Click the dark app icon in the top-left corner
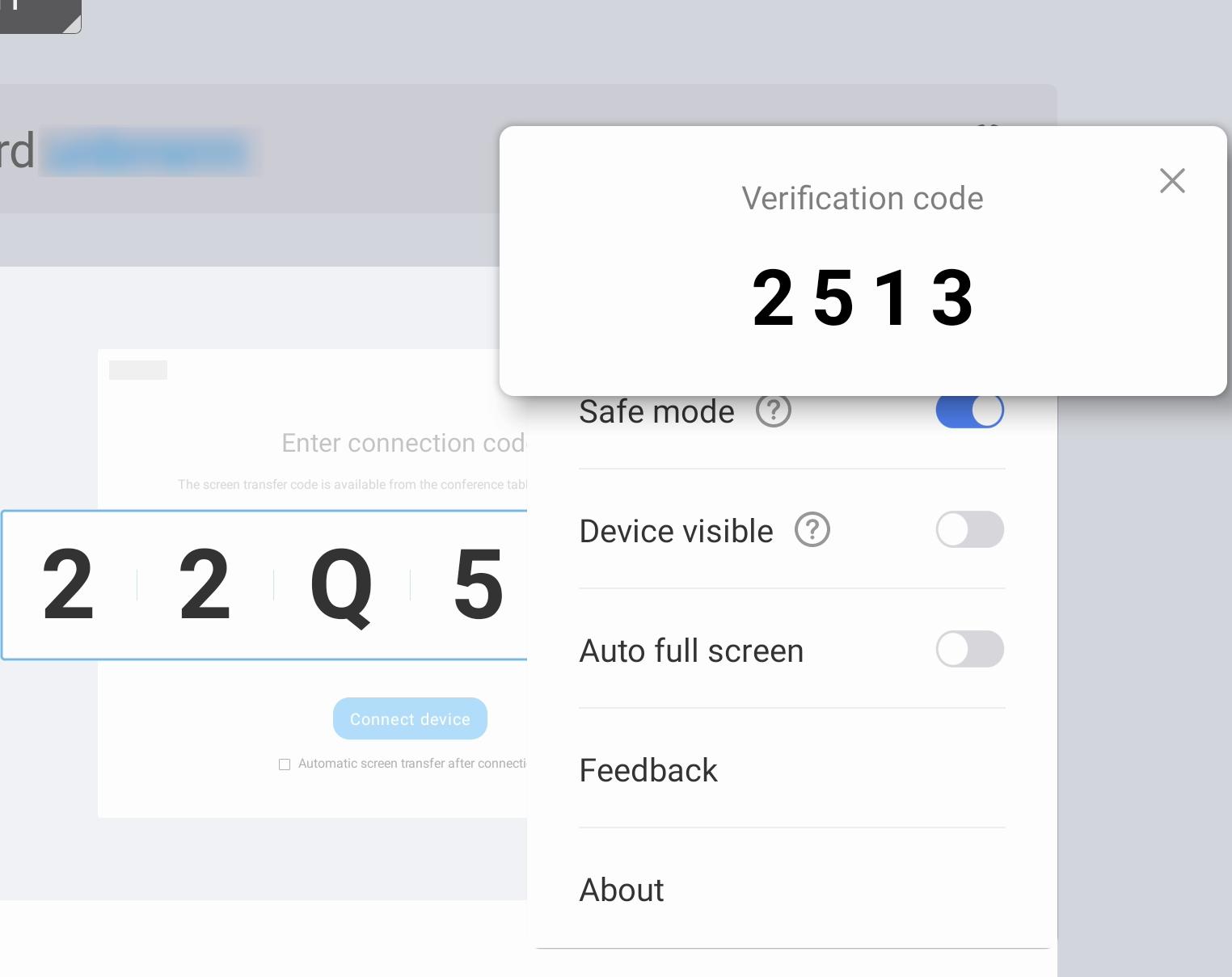Viewport: 1232px width, 977px height. (32, 12)
